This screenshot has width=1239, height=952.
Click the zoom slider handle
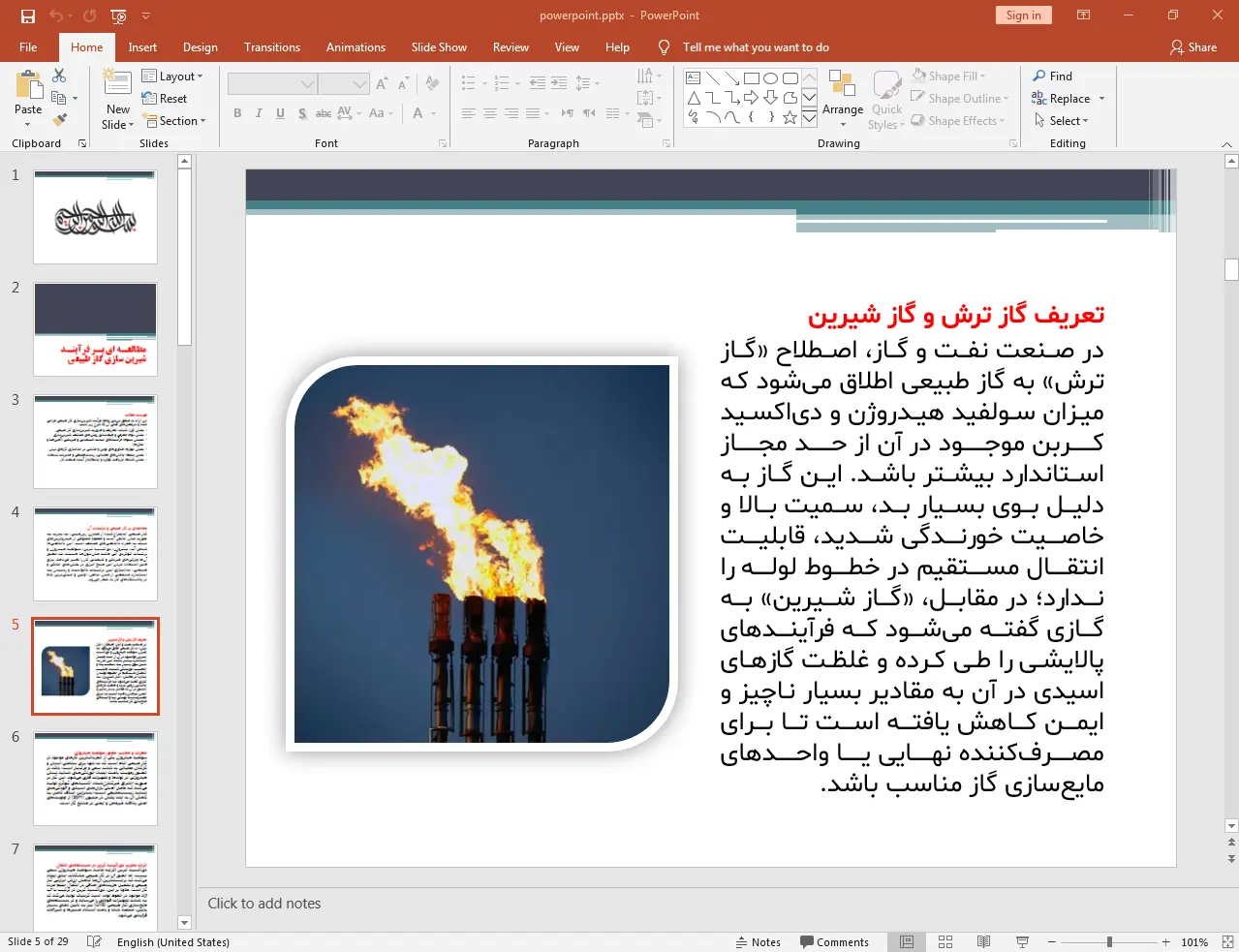[1109, 941]
